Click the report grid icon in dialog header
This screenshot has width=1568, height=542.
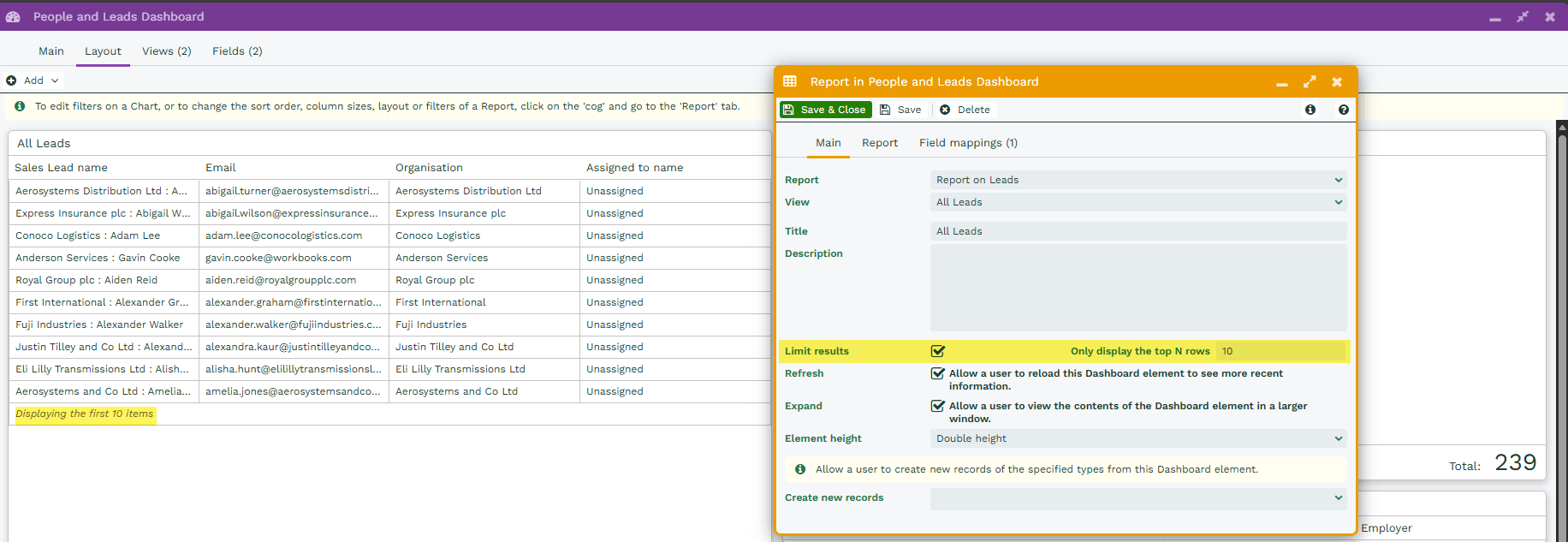790,81
